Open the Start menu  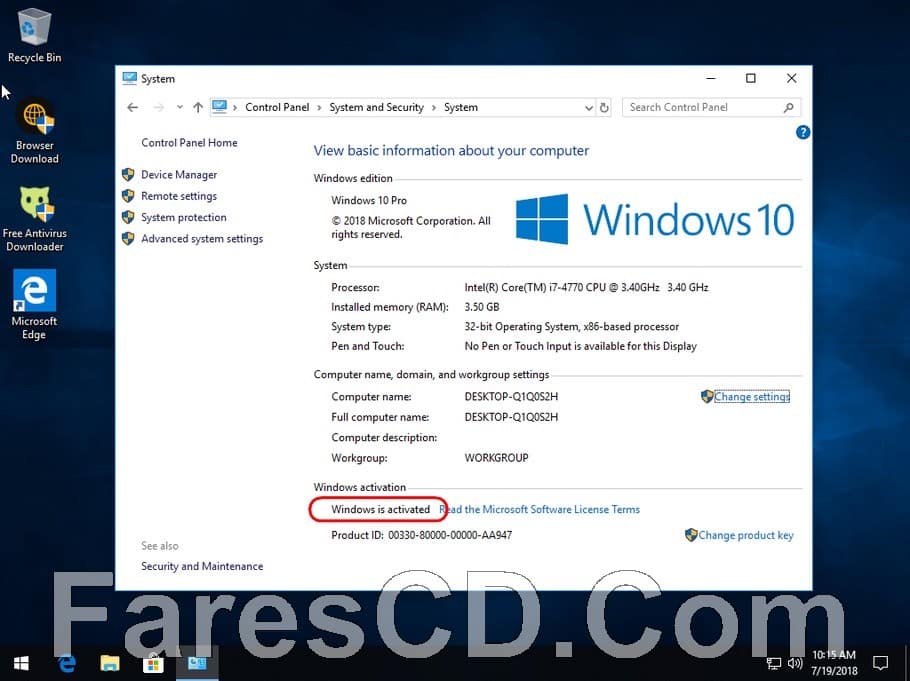(21, 663)
